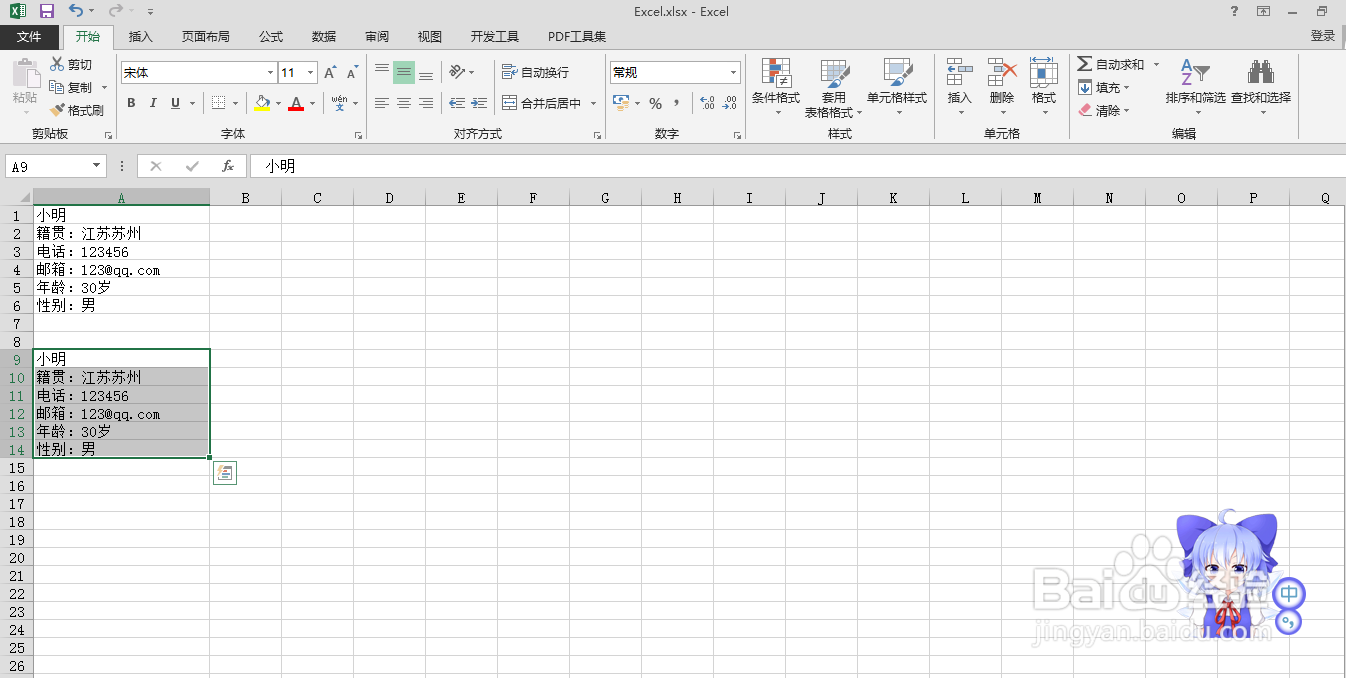Switch to Insert (插入) tab
Viewport: 1346px width, 678px height.
click(141, 36)
